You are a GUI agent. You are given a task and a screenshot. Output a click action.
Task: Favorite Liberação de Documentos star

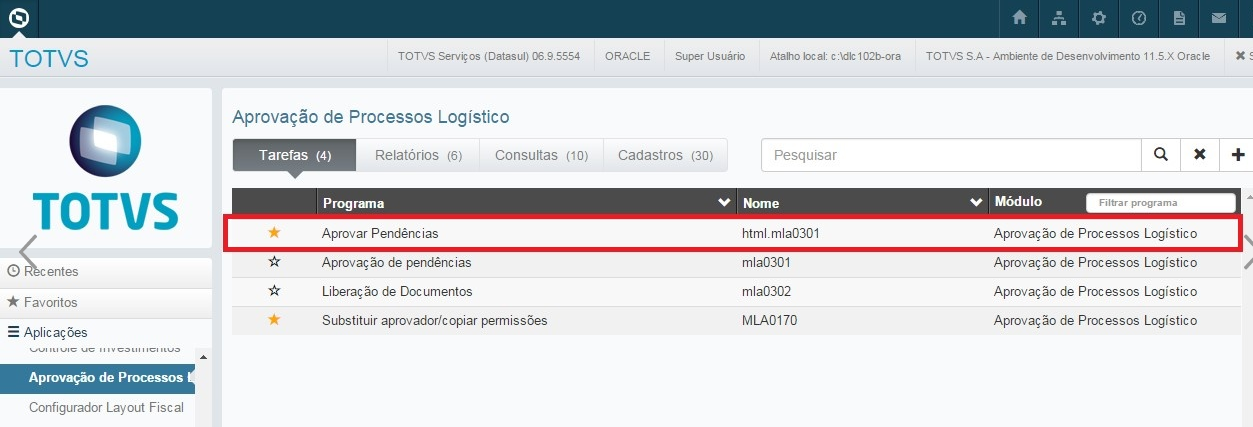pyautogui.click(x=274, y=291)
